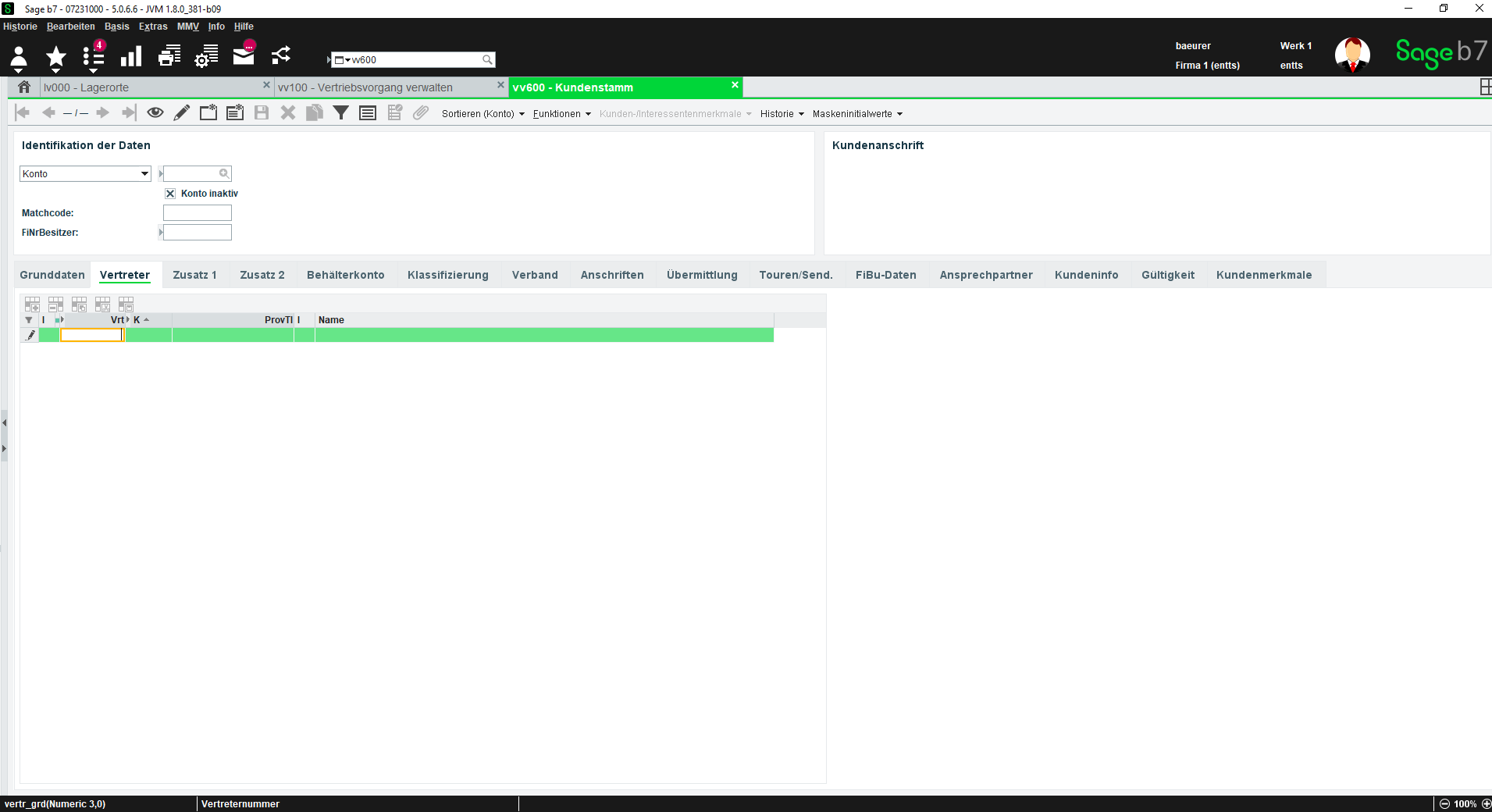Switch to the Klassifizierung tab
Viewport: 1492px width, 812px height.
pos(448,275)
